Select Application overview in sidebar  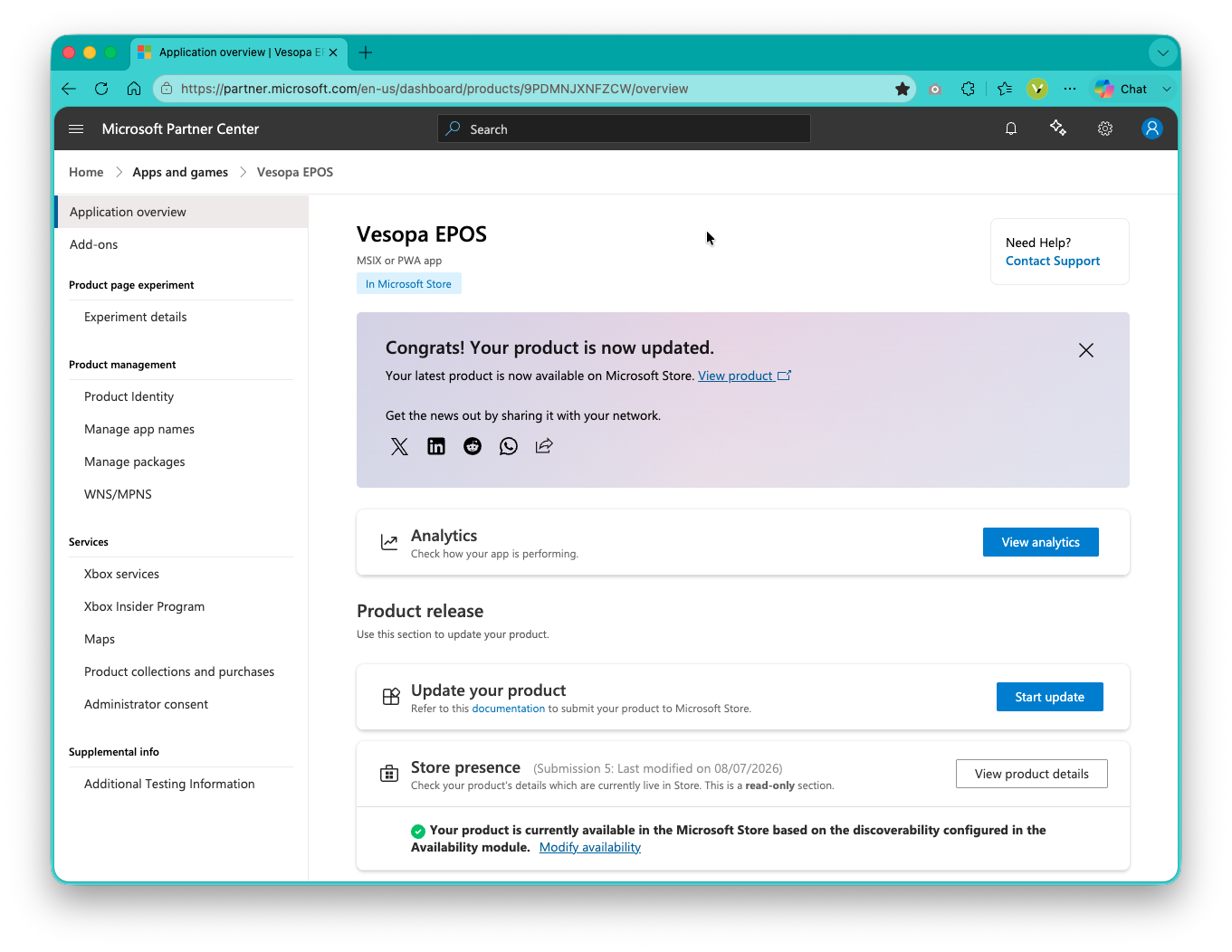click(181, 212)
